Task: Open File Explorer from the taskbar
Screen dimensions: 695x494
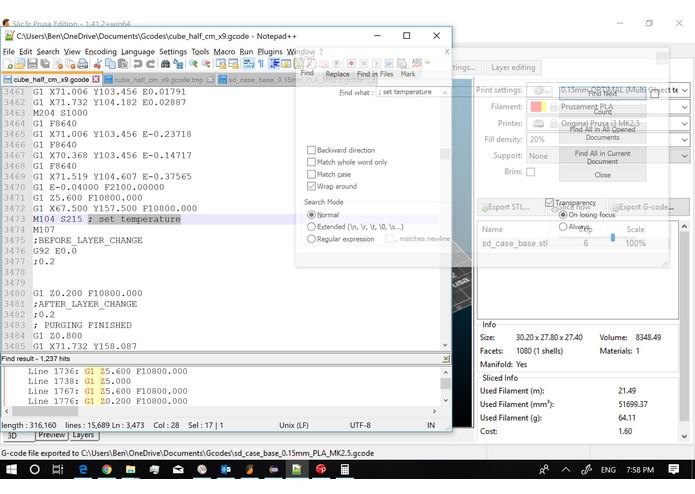Action: [130, 470]
